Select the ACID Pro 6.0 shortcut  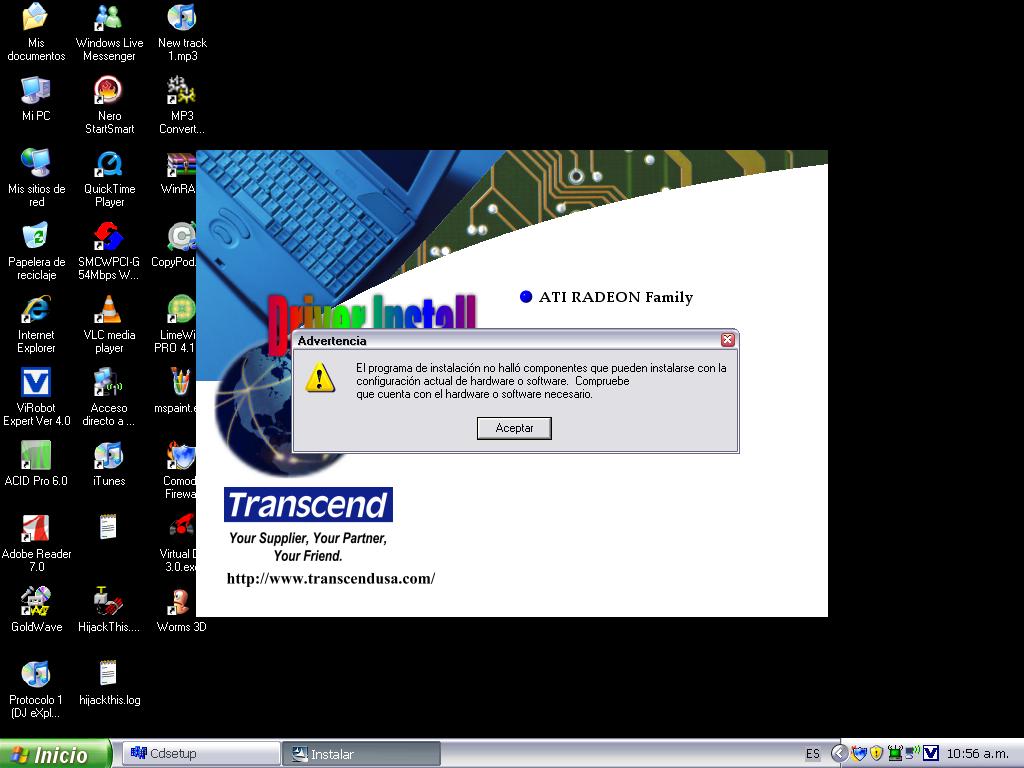coord(36,465)
